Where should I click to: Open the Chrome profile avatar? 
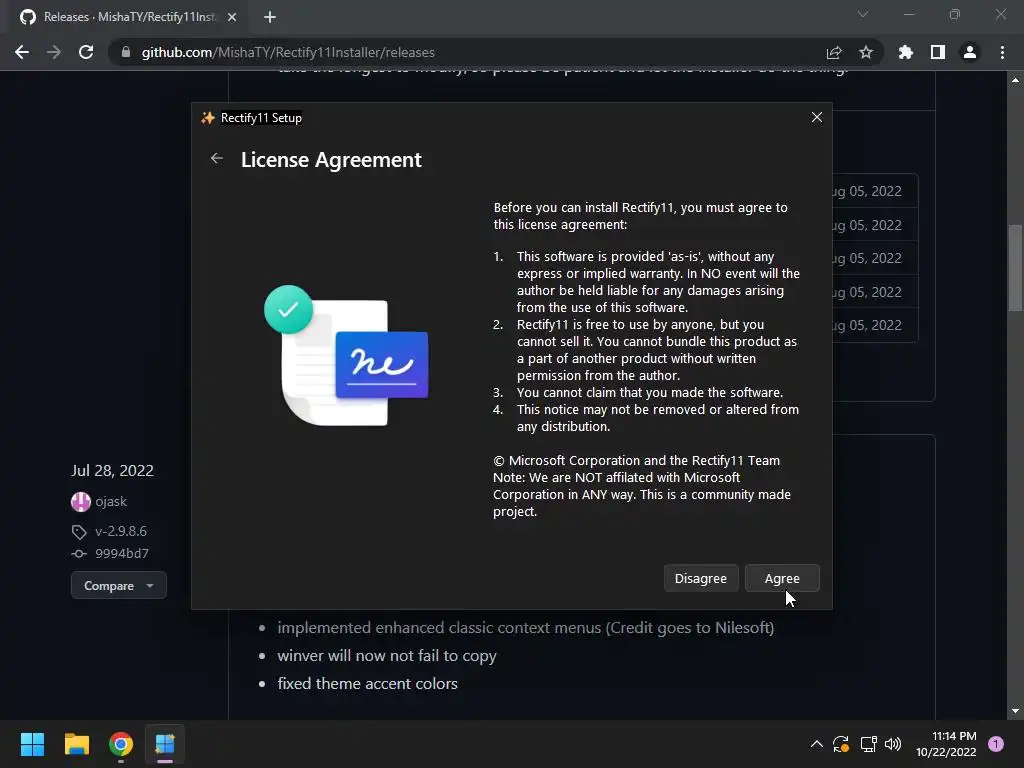click(x=970, y=52)
